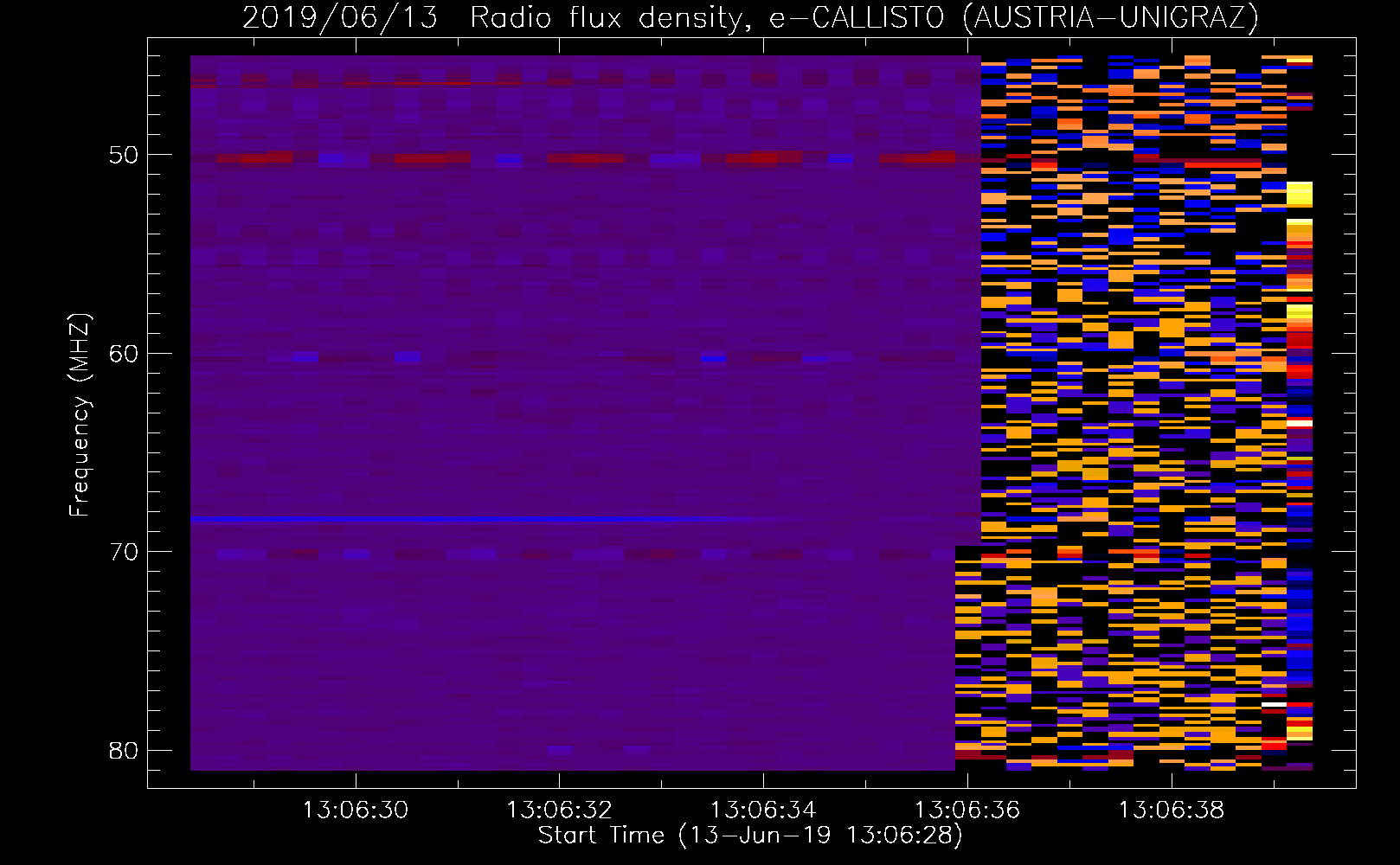
Task: Click the 13:06:32 time tick label
Action: click(x=559, y=811)
